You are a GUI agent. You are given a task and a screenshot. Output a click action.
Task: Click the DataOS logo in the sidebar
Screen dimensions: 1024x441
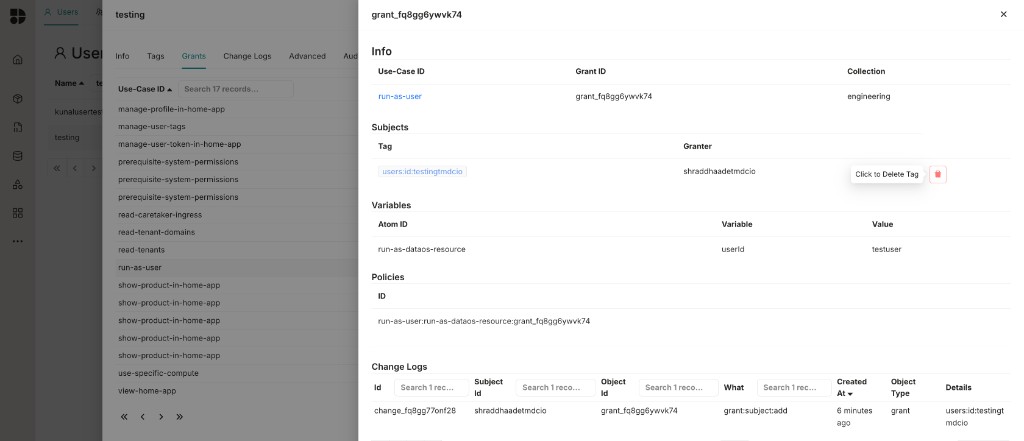[18, 16]
